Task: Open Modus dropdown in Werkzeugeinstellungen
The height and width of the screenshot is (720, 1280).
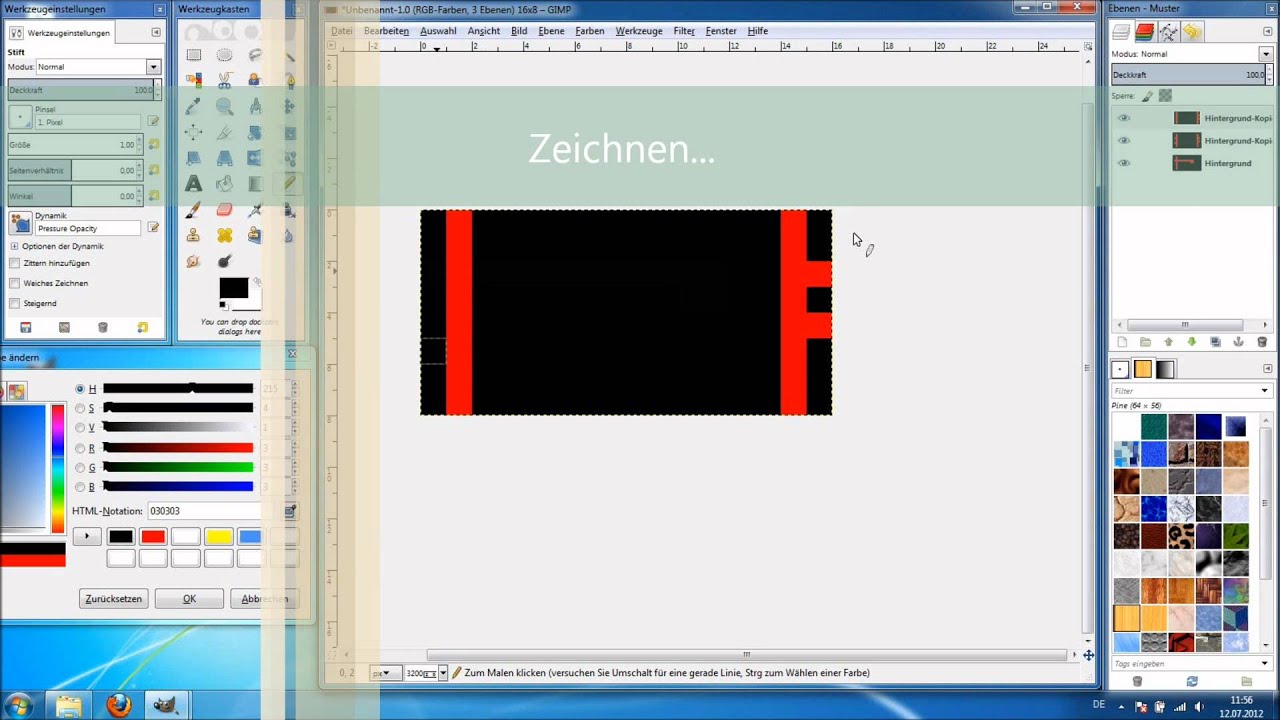Action: click(x=98, y=67)
